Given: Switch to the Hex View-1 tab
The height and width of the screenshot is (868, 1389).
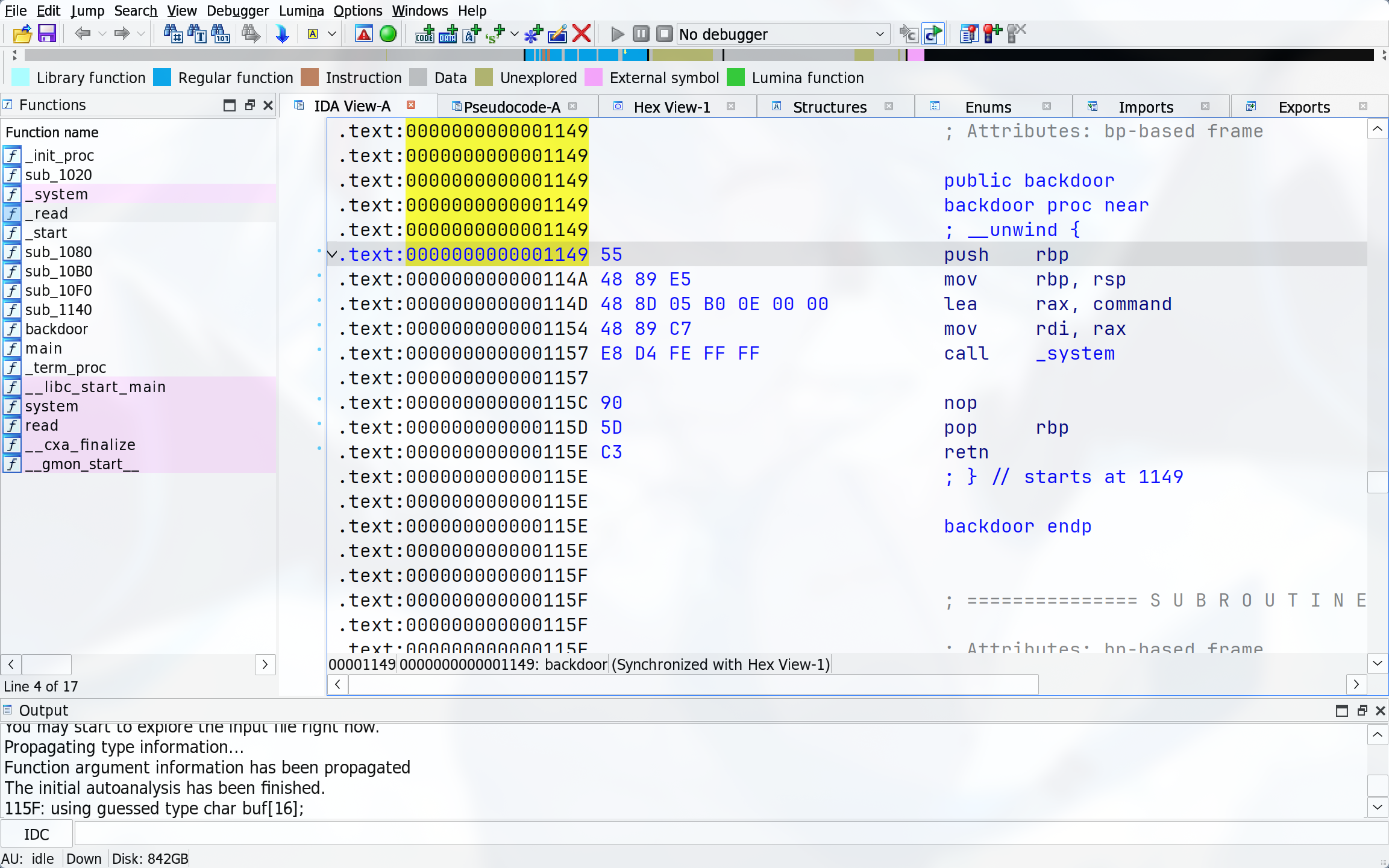Looking at the screenshot, I should point(671,107).
